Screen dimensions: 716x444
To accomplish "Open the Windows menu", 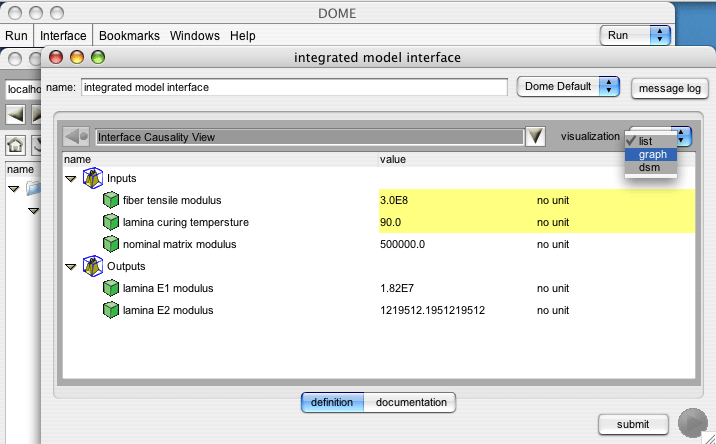I will click(x=195, y=36).
